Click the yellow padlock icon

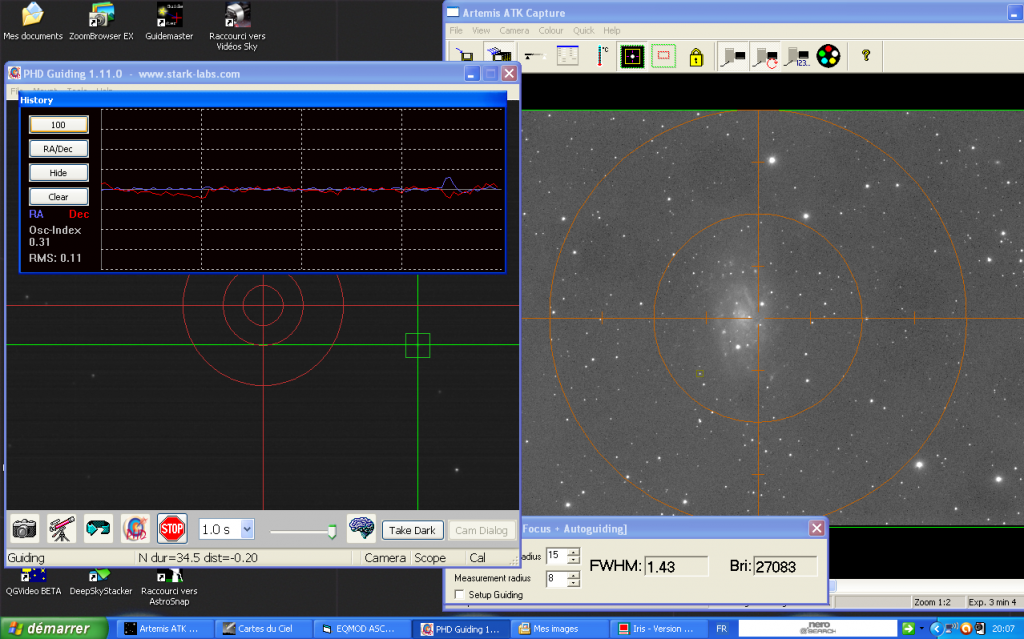696,56
